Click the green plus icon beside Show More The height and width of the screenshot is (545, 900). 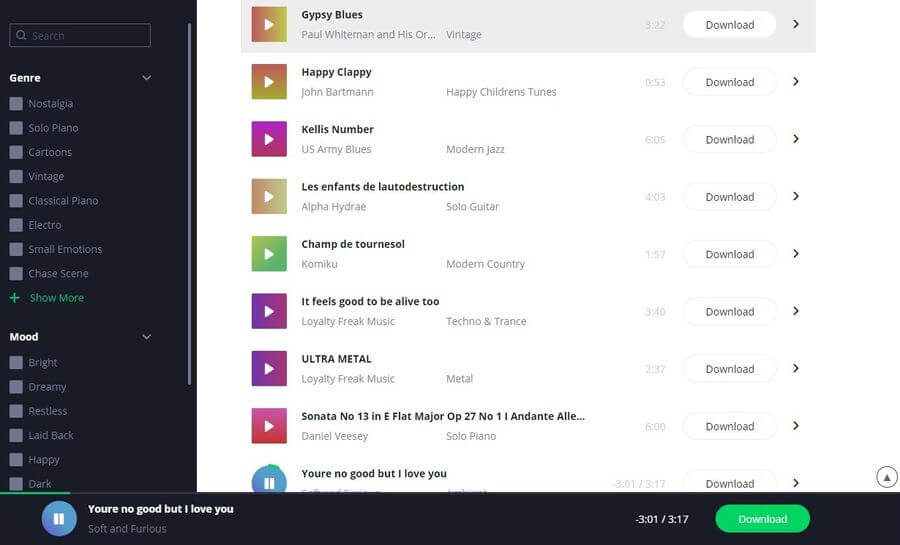pos(14,298)
